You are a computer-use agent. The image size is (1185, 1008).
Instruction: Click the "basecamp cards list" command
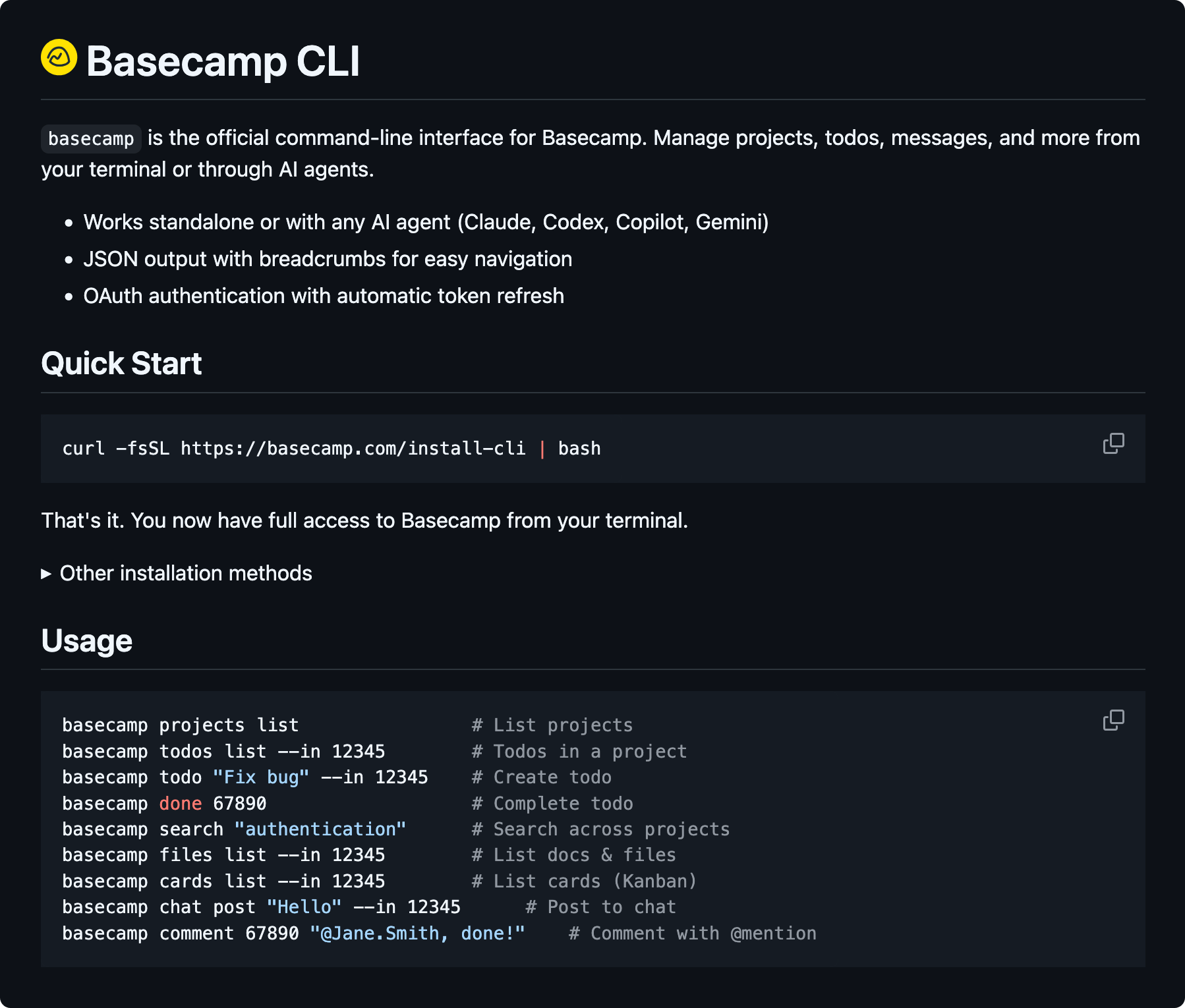point(223,881)
